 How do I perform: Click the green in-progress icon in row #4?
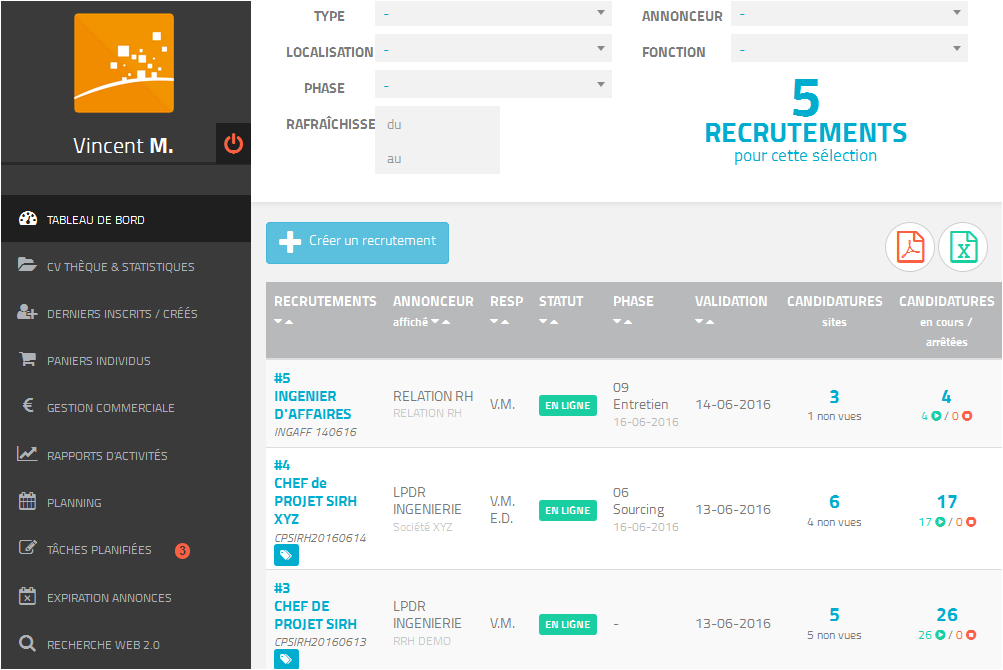click(x=940, y=522)
